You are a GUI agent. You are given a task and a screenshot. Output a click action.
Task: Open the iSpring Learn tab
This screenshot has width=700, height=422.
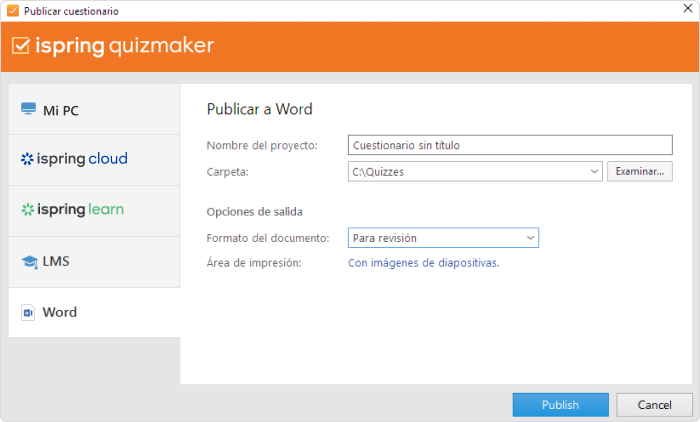94,211
